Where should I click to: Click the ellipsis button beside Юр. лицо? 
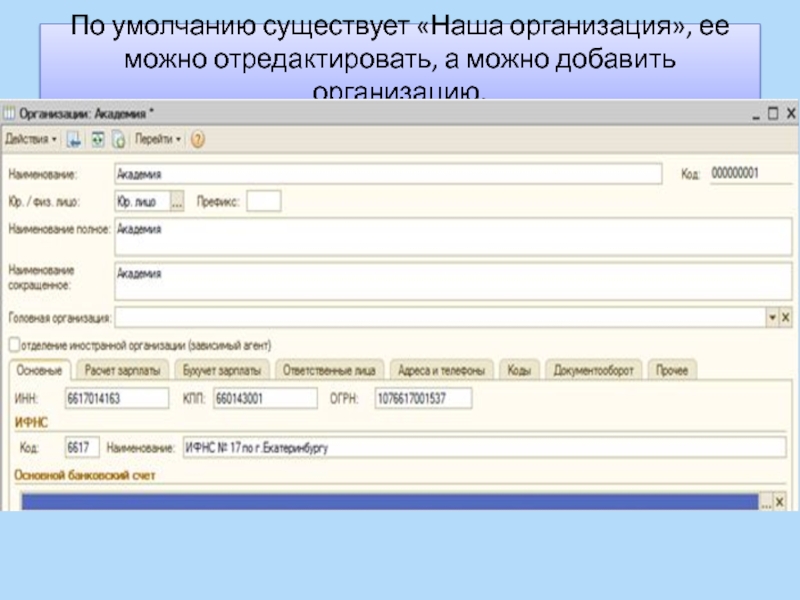(x=177, y=201)
